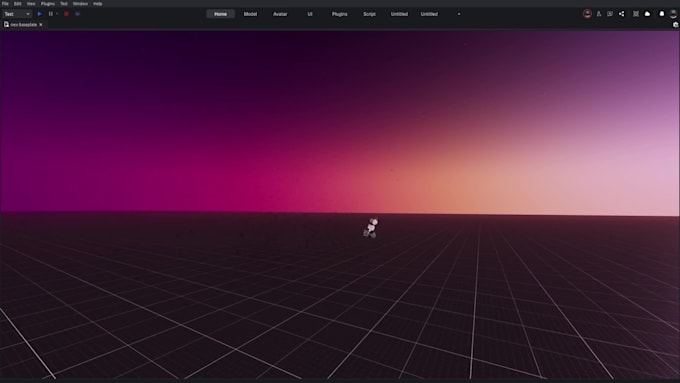
Task: Close the new baseplate tab
Action: [x=41, y=25]
